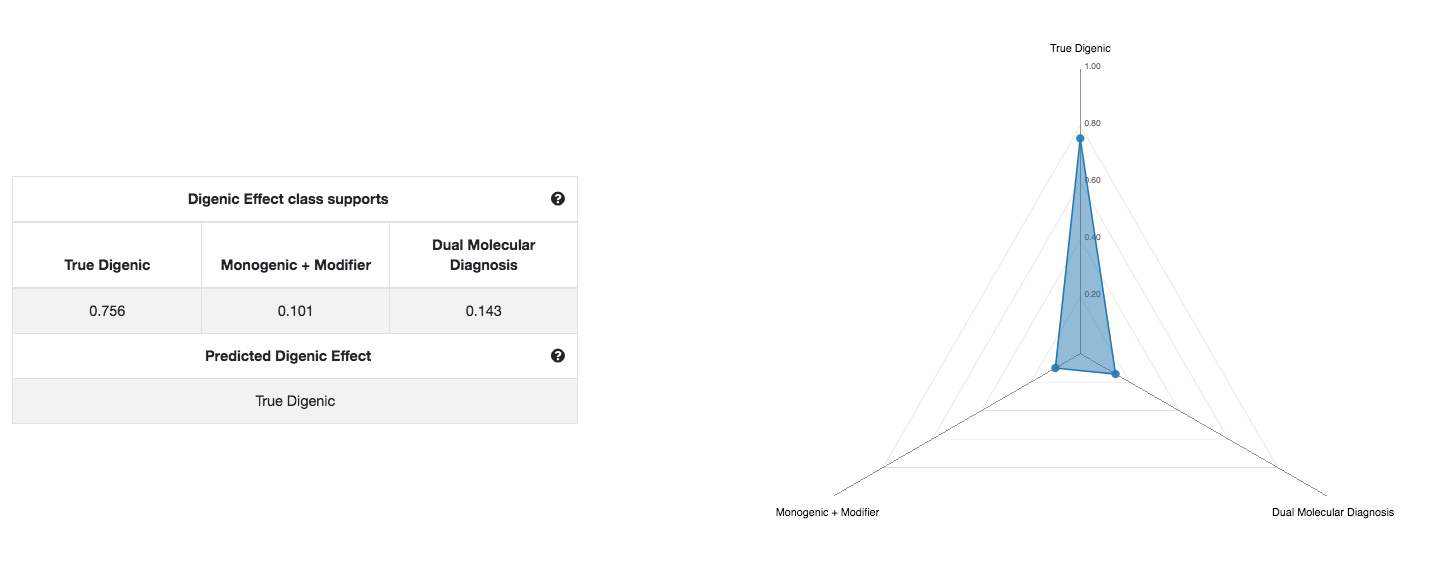
Task: Click the 1.00 tick mark on radar axis
Action: click(1092, 66)
